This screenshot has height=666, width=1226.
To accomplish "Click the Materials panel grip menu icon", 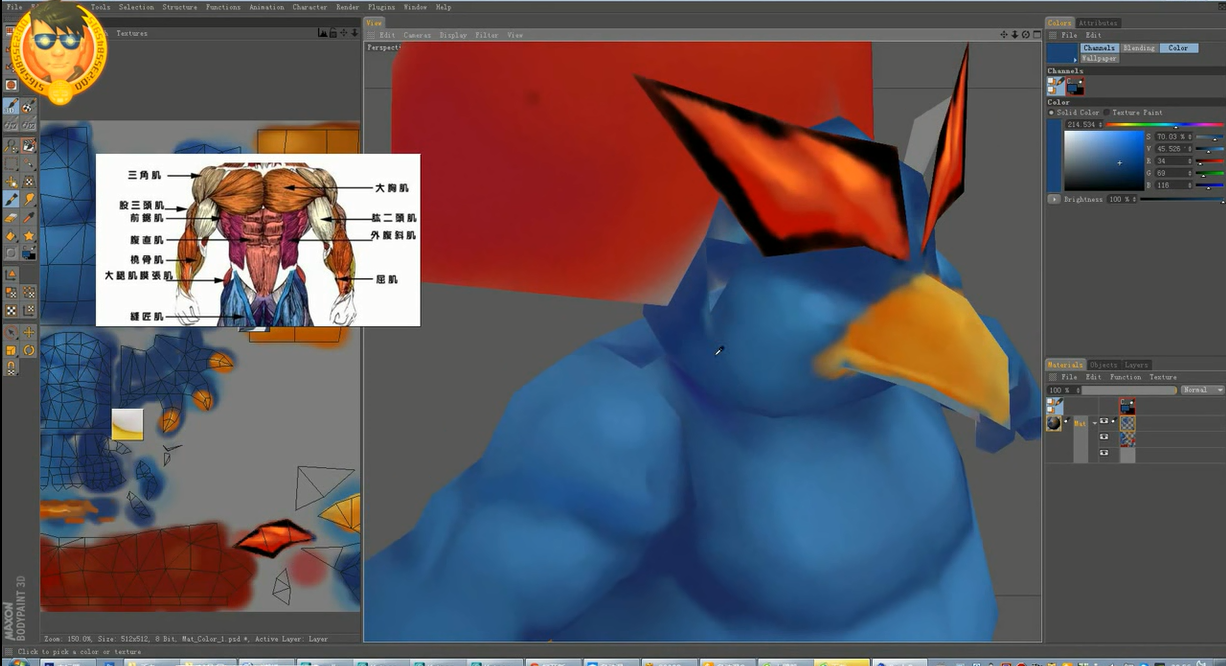I will [1052, 377].
